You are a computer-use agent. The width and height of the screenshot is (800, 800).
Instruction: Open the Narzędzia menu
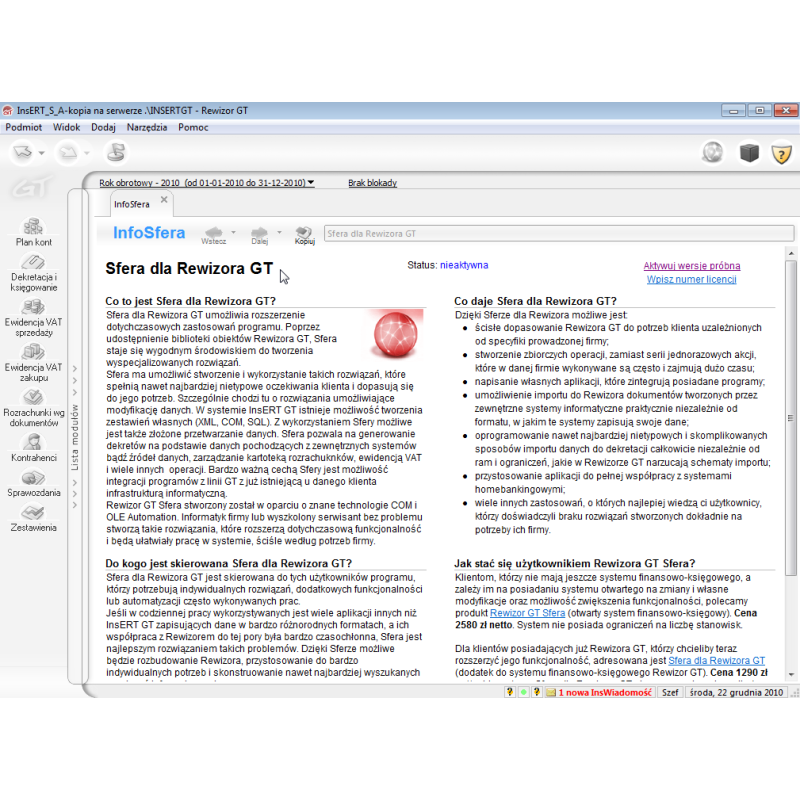point(147,127)
